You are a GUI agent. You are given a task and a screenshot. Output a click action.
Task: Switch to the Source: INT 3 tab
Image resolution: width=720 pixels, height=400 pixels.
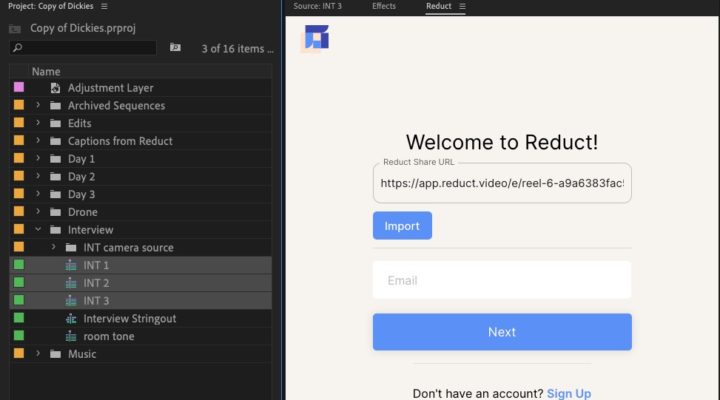(x=317, y=6)
